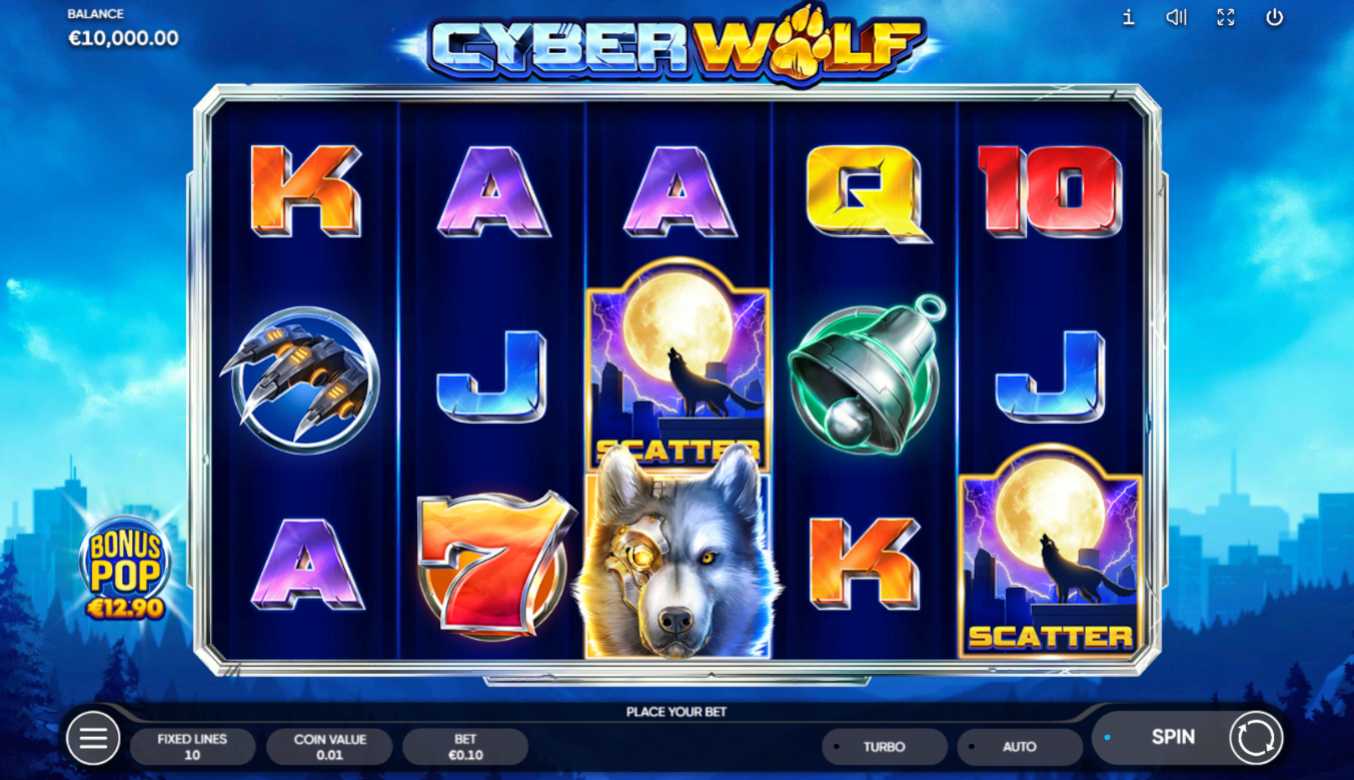The width and height of the screenshot is (1354, 780).
Task: Click the Bonus Pop €12.90 badge
Action: point(125,569)
